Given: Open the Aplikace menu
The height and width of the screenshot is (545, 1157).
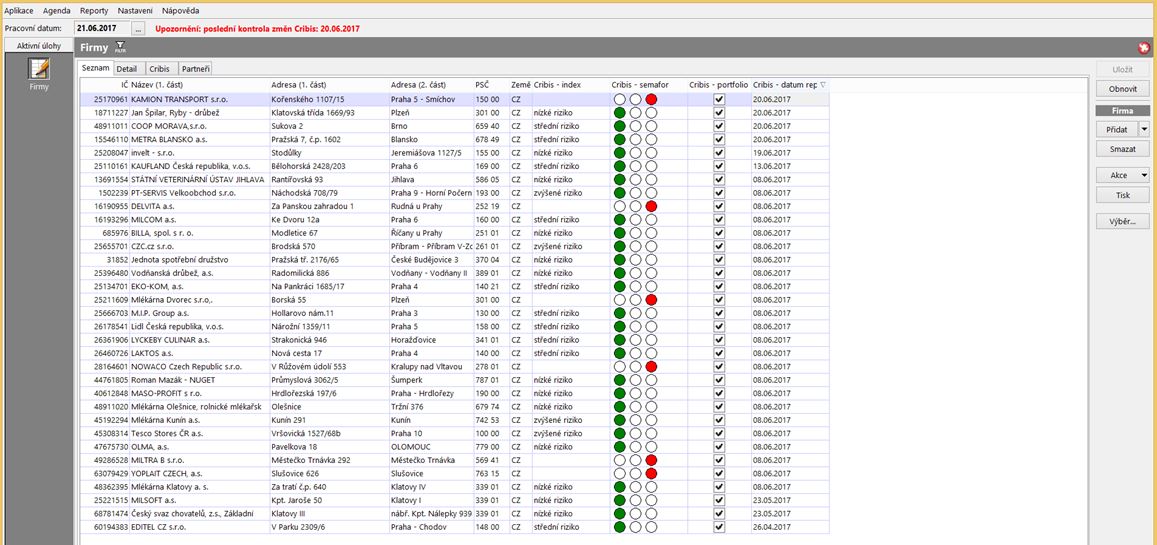Looking at the screenshot, I should (x=18, y=11).
